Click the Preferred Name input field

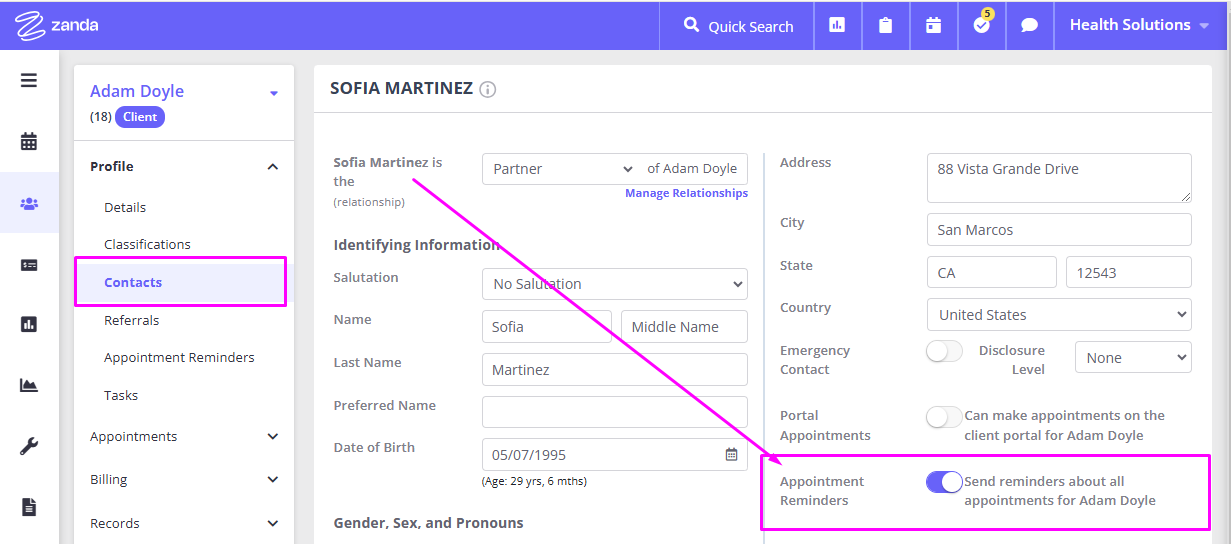pyautogui.click(x=614, y=412)
